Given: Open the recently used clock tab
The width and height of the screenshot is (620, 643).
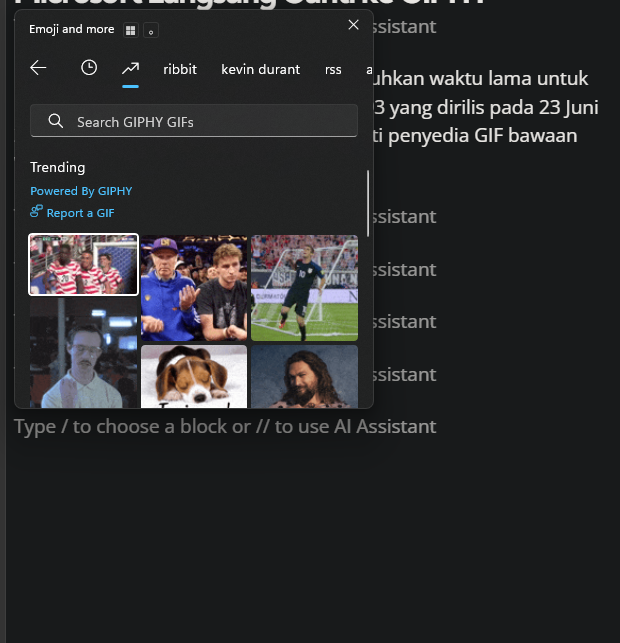Looking at the screenshot, I should pos(89,68).
